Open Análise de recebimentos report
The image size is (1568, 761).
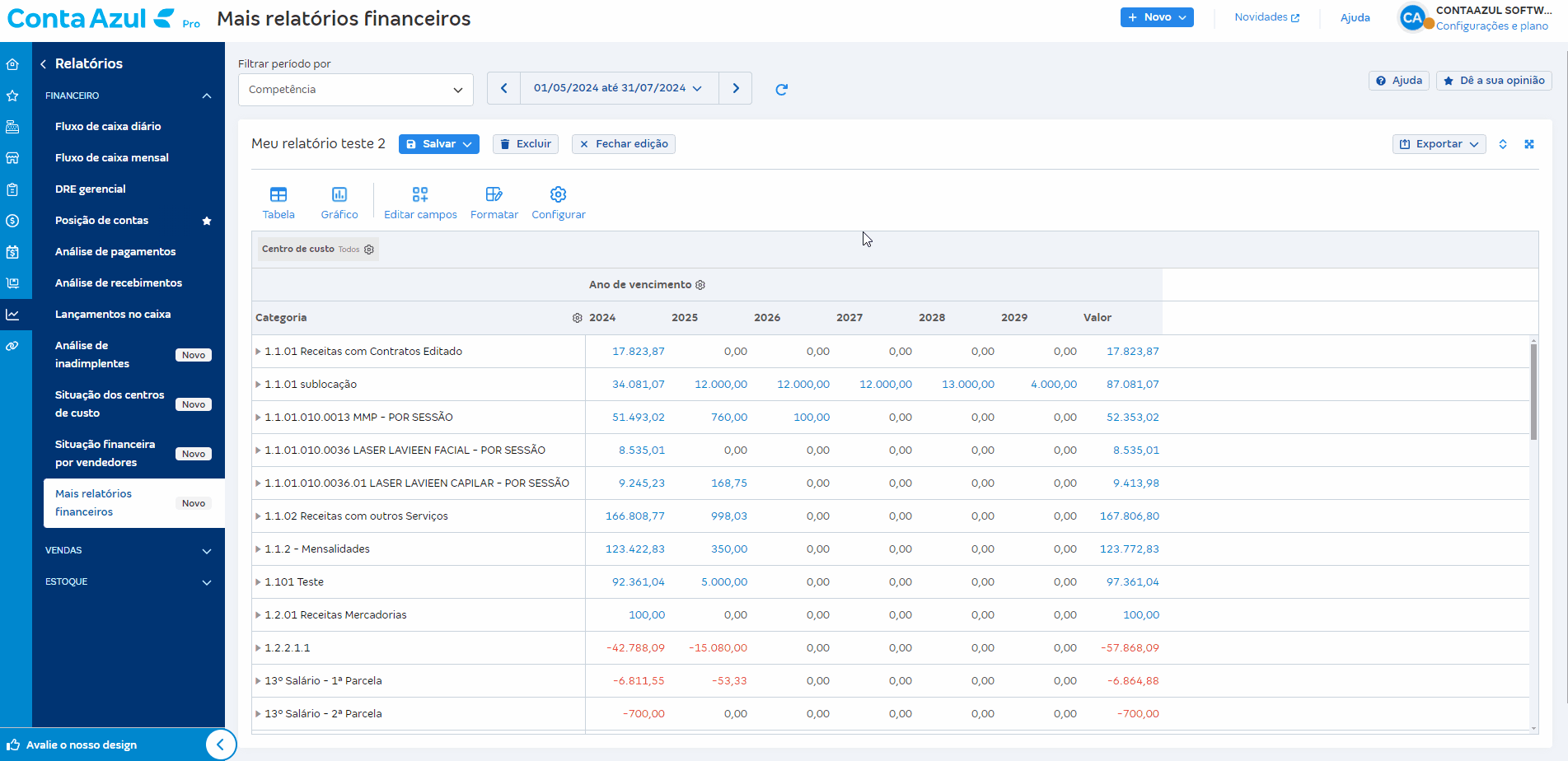point(119,283)
